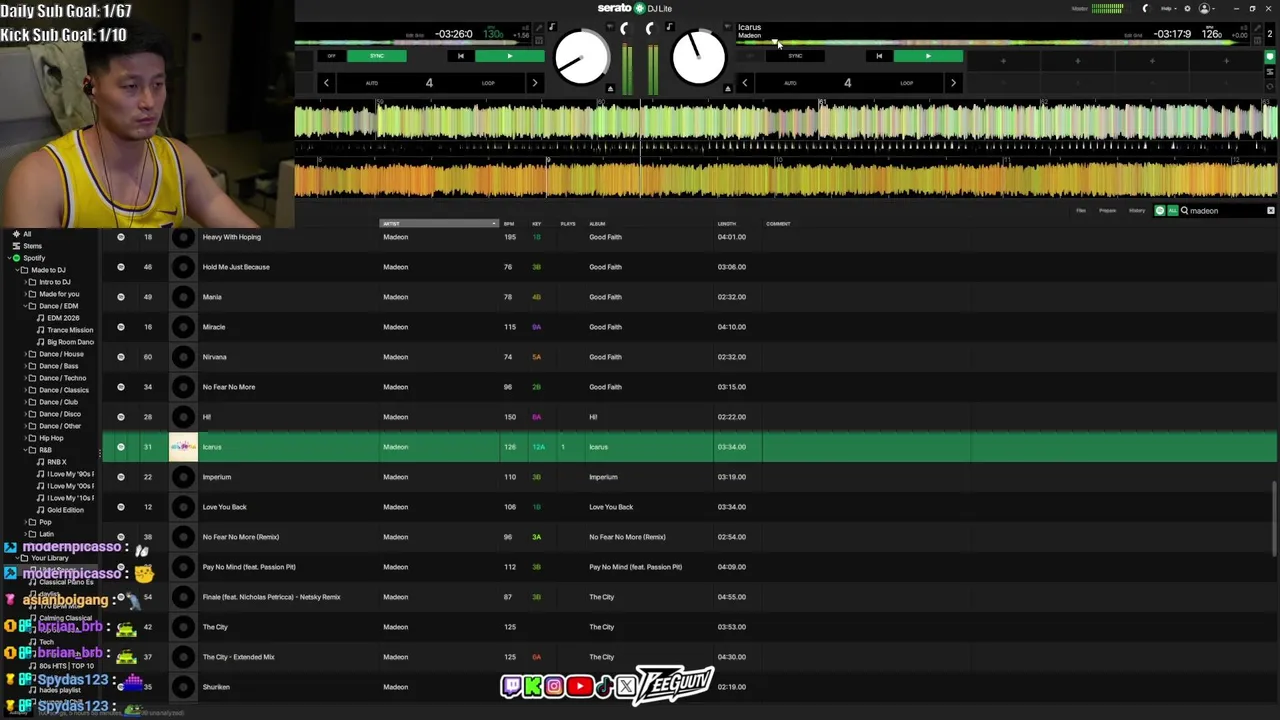Viewport: 1280px width, 720px height.
Task: Double the right deck loop length
Action: tap(952, 83)
